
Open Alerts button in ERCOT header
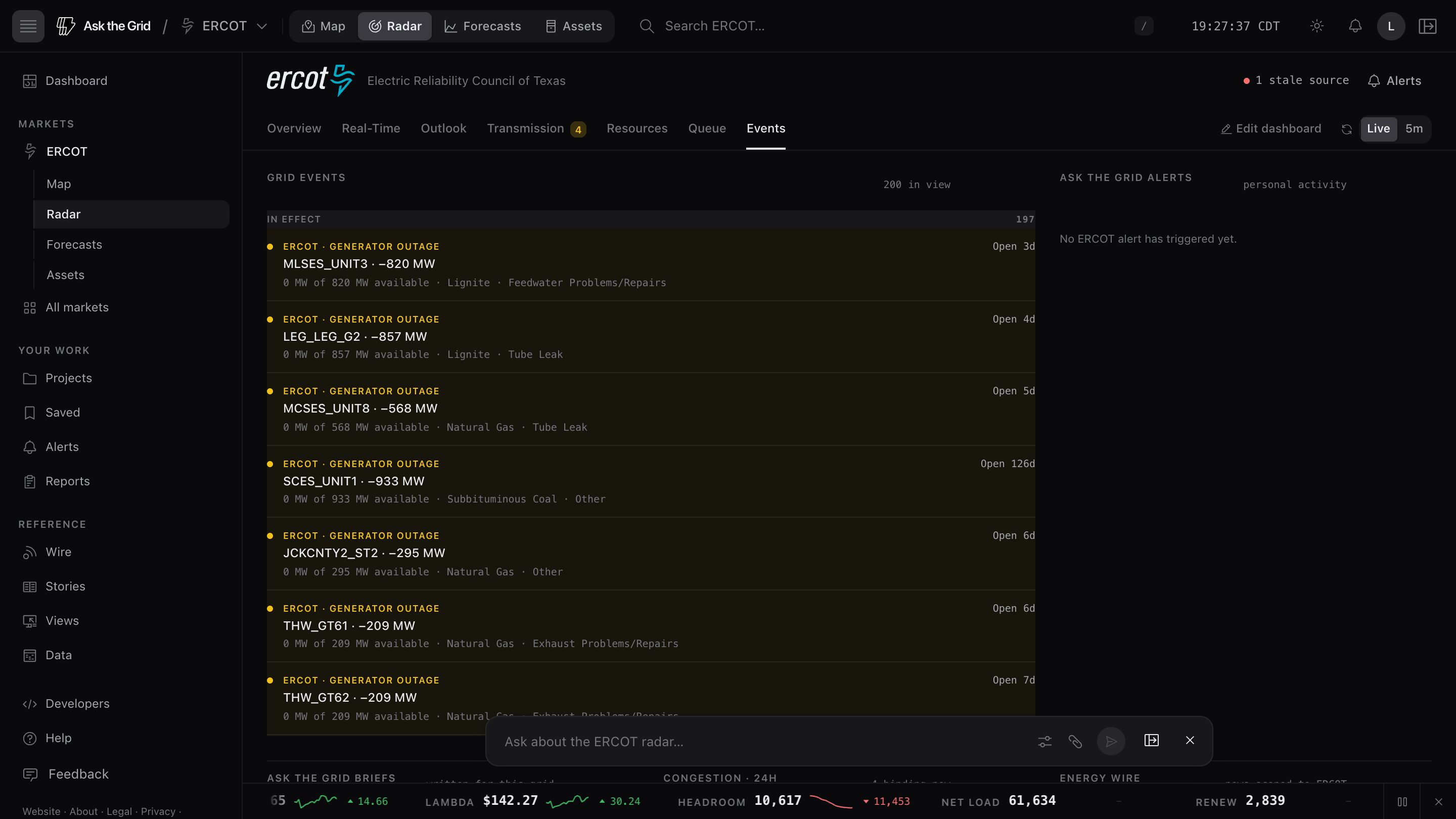click(1394, 81)
